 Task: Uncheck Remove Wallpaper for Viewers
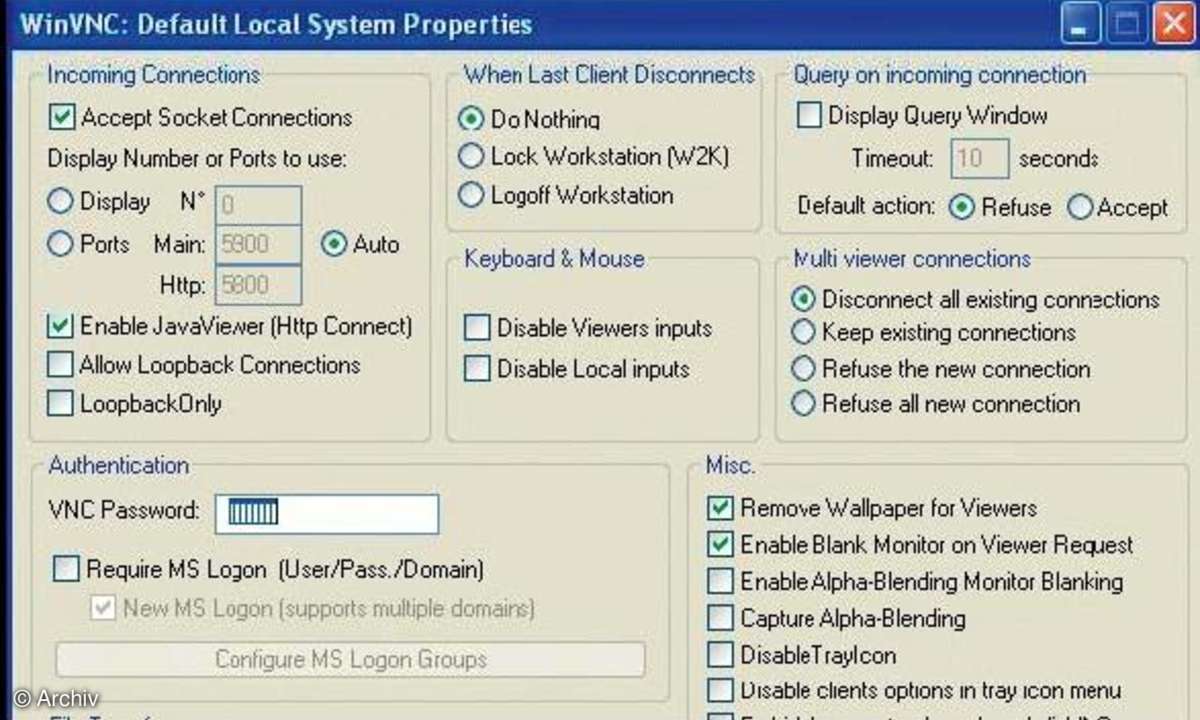[720, 508]
